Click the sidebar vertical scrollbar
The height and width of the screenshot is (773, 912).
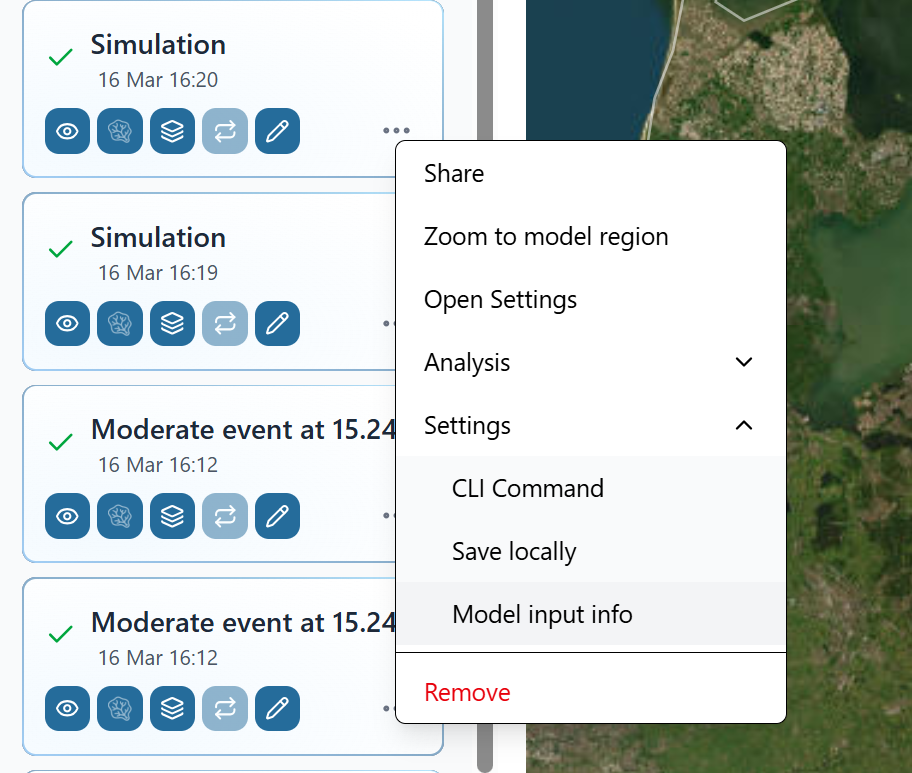(485, 400)
